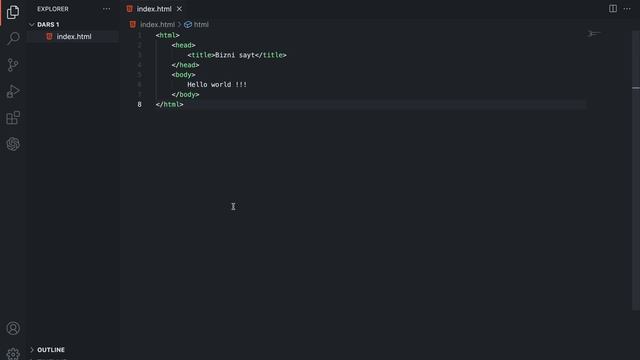Open the Extensions view

(x=13, y=118)
